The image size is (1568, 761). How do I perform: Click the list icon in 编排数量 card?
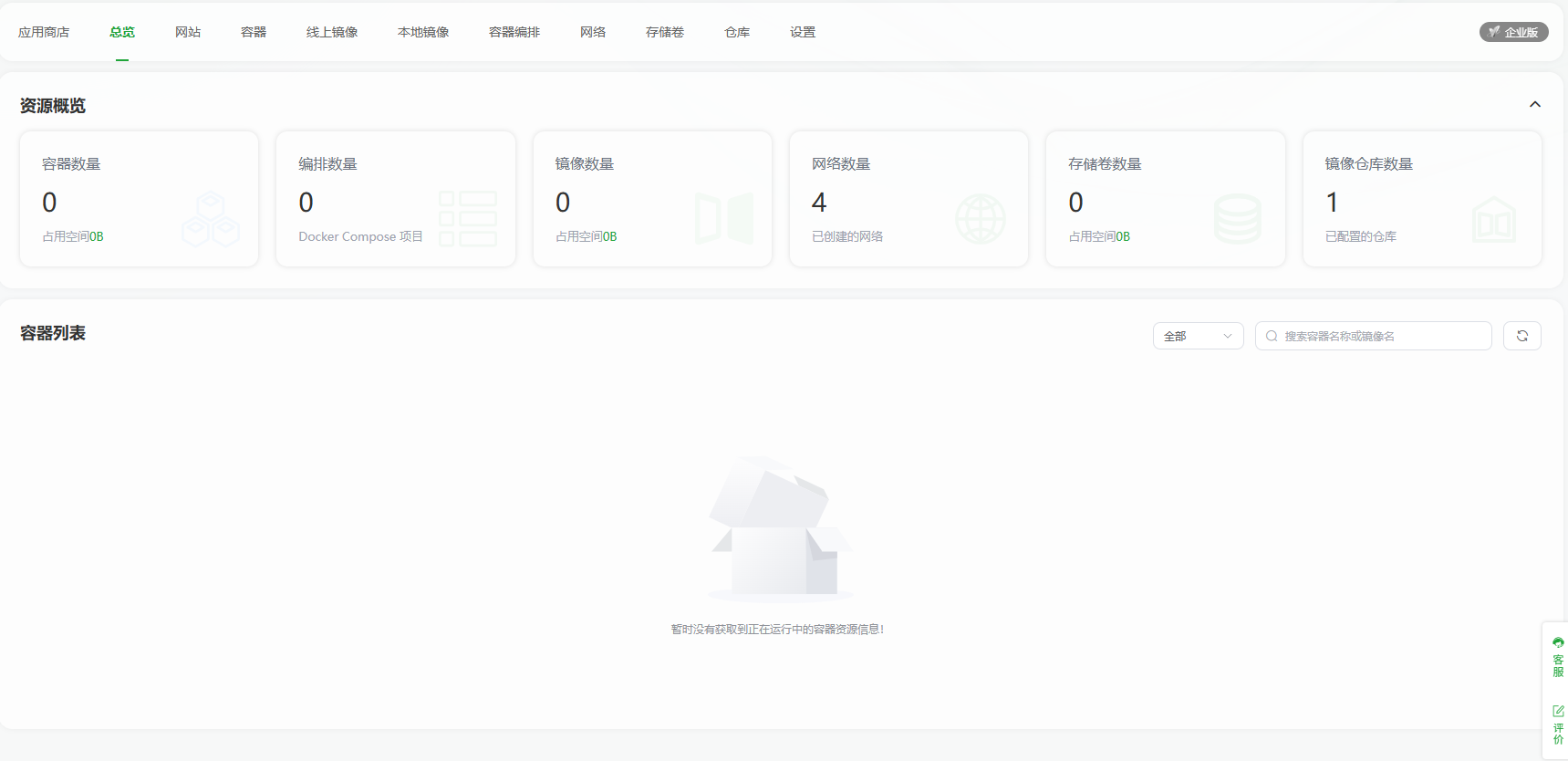[468, 219]
